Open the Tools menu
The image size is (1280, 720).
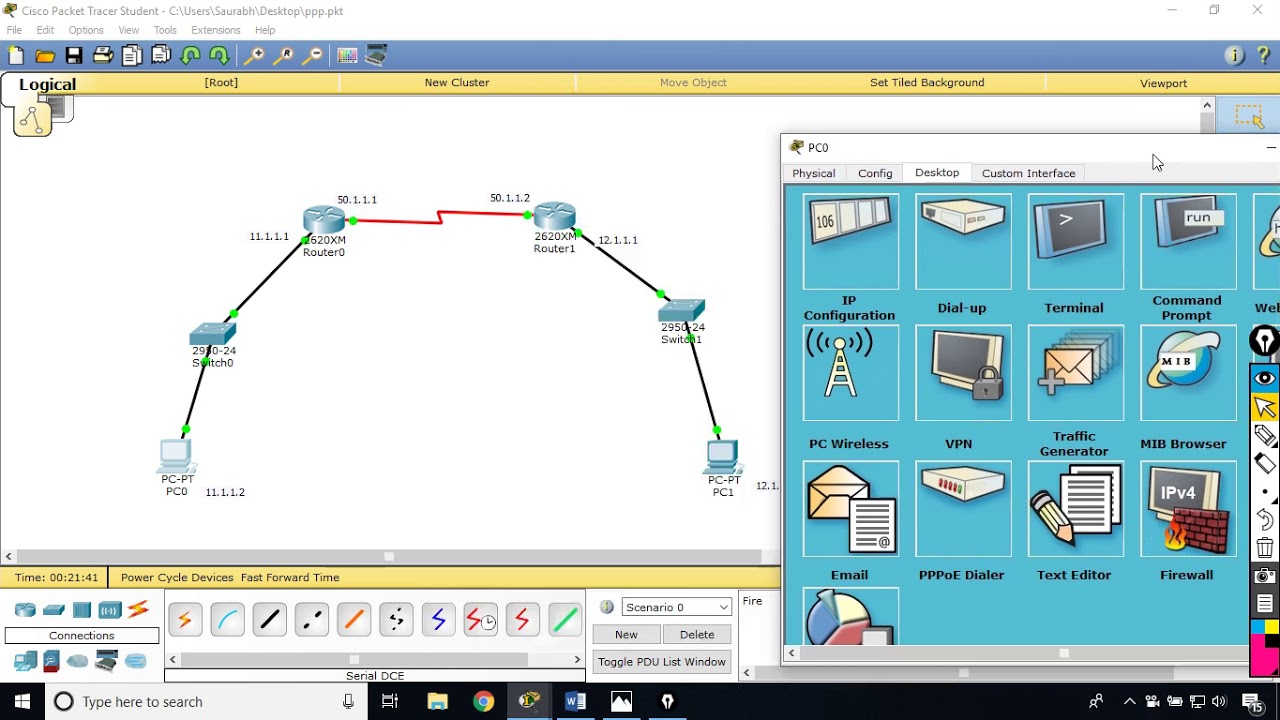tap(165, 30)
